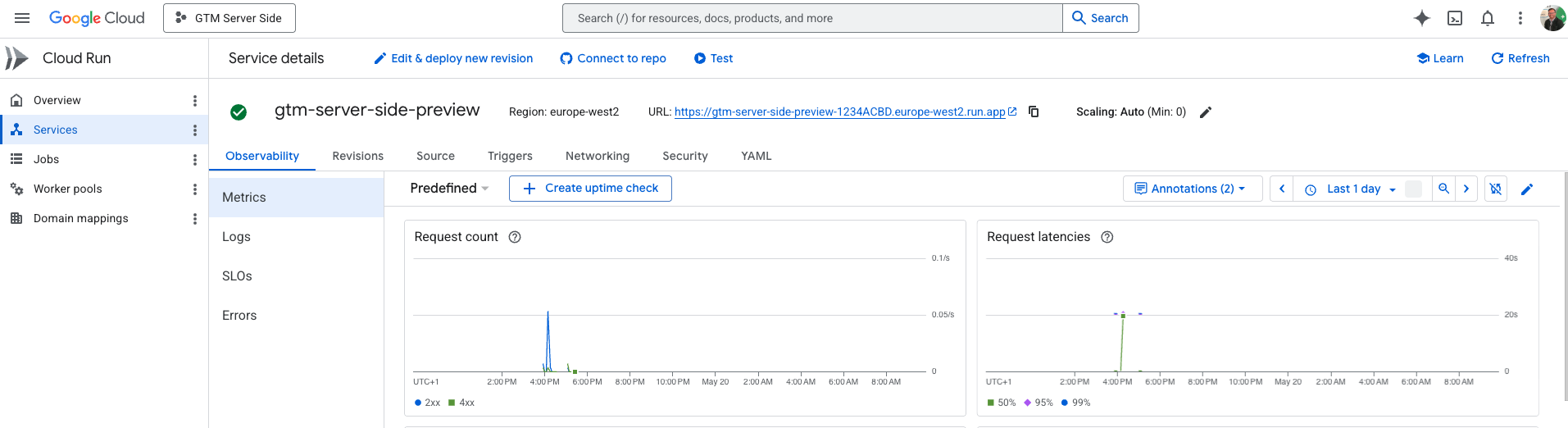Switch to the Observability tab
This screenshot has height=428, width=1568.
click(x=262, y=156)
